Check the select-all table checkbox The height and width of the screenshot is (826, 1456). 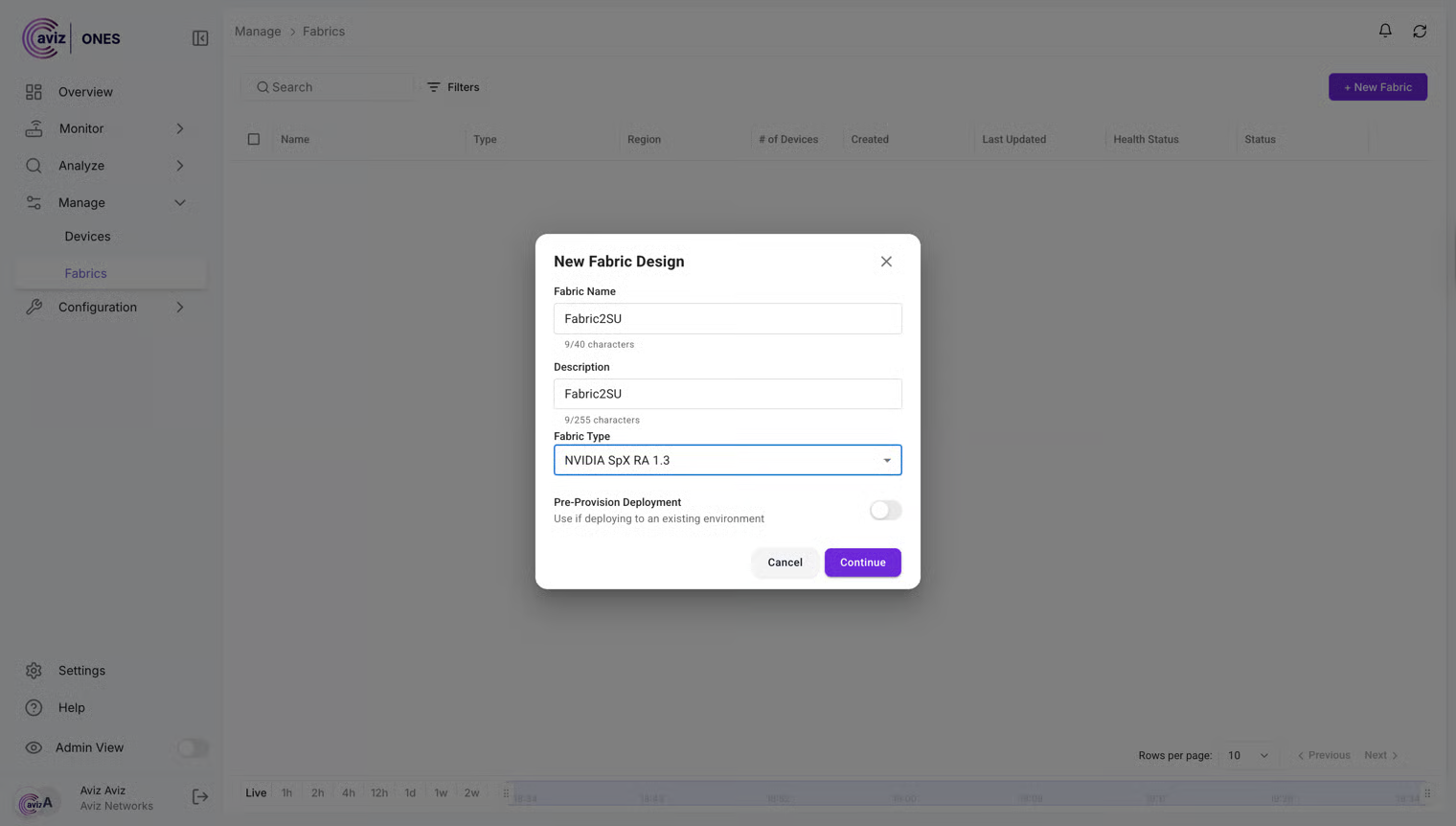coord(254,139)
